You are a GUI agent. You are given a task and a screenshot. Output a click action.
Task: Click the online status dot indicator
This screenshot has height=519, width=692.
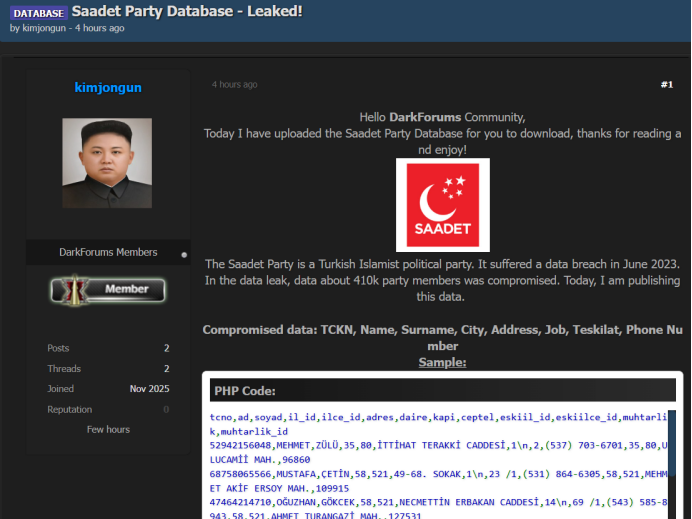(x=184, y=255)
